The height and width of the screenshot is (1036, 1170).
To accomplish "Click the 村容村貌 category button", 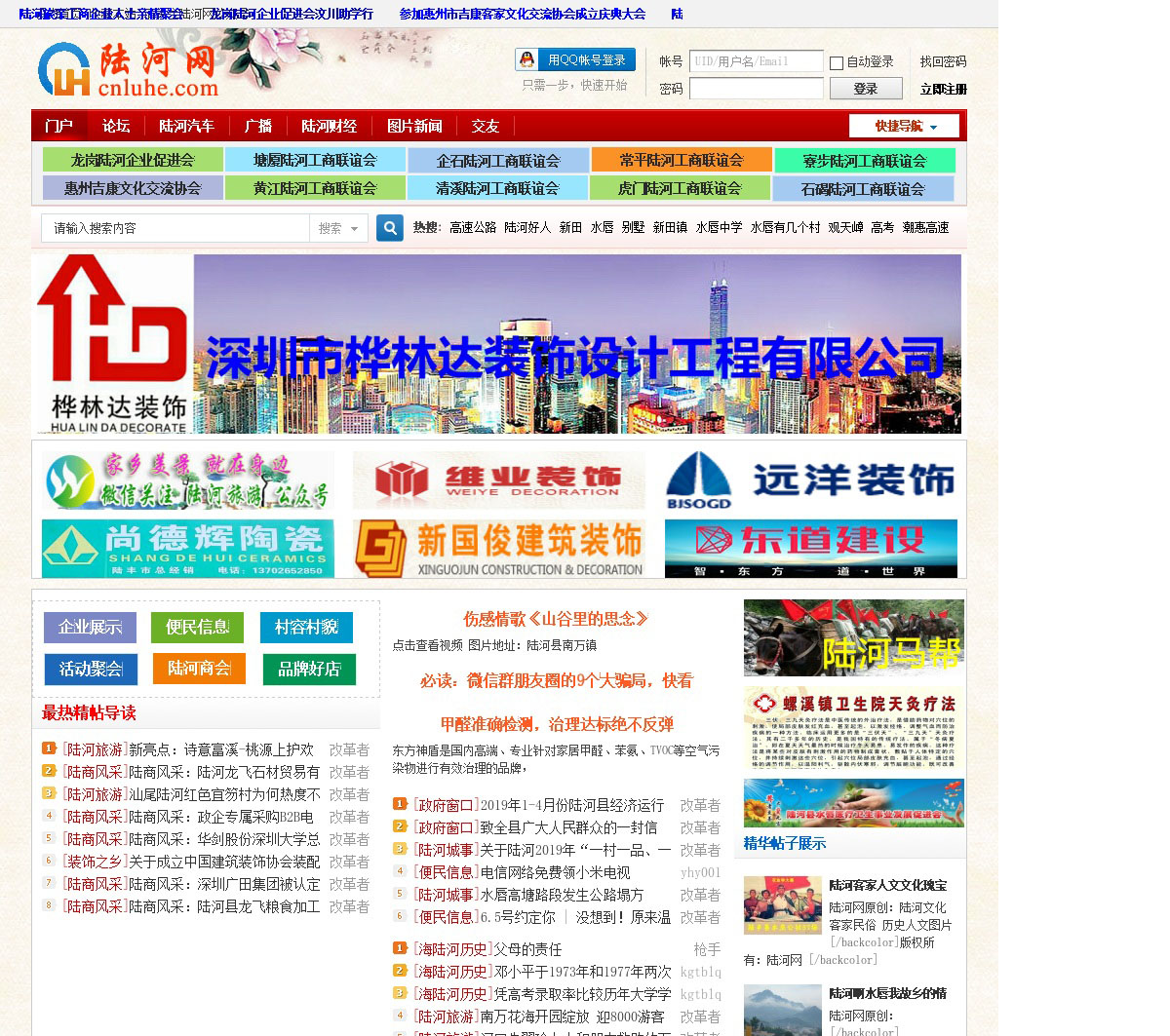I will point(306,628).
